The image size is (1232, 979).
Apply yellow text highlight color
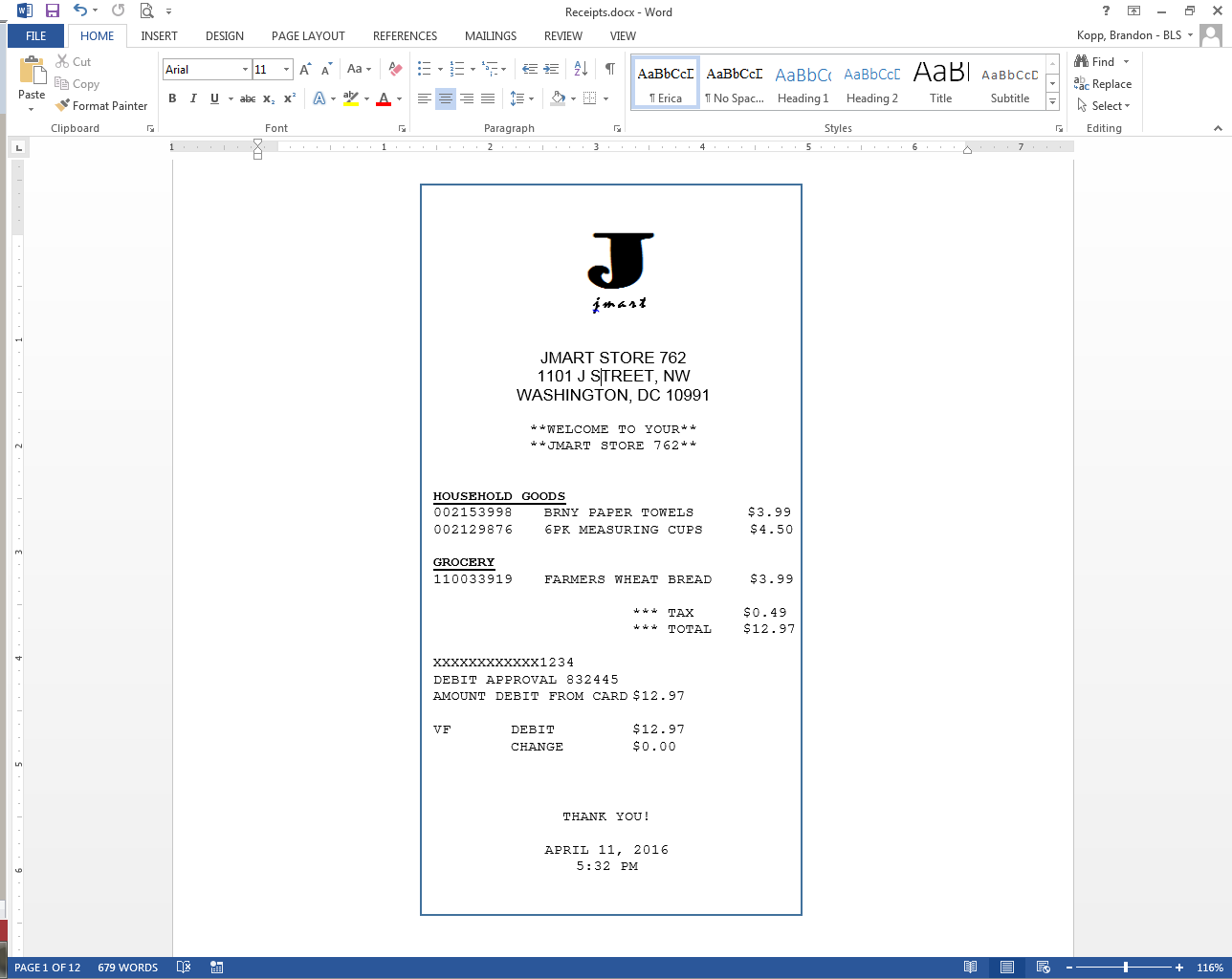point(351,98)
